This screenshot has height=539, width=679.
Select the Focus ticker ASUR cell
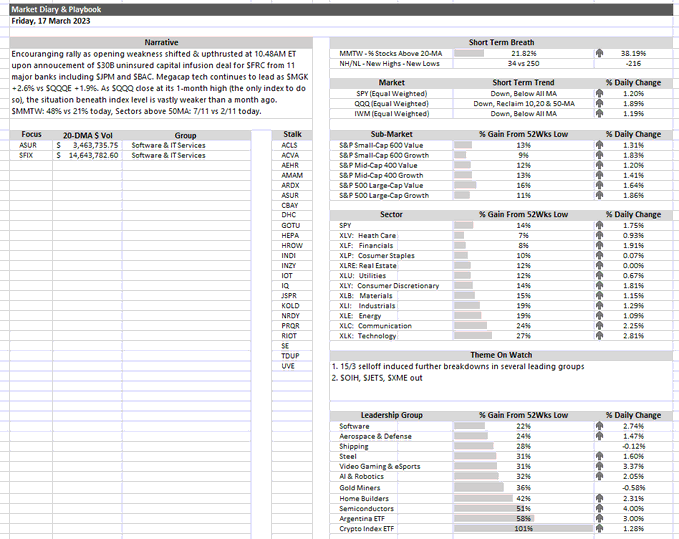tap(31, 145)
